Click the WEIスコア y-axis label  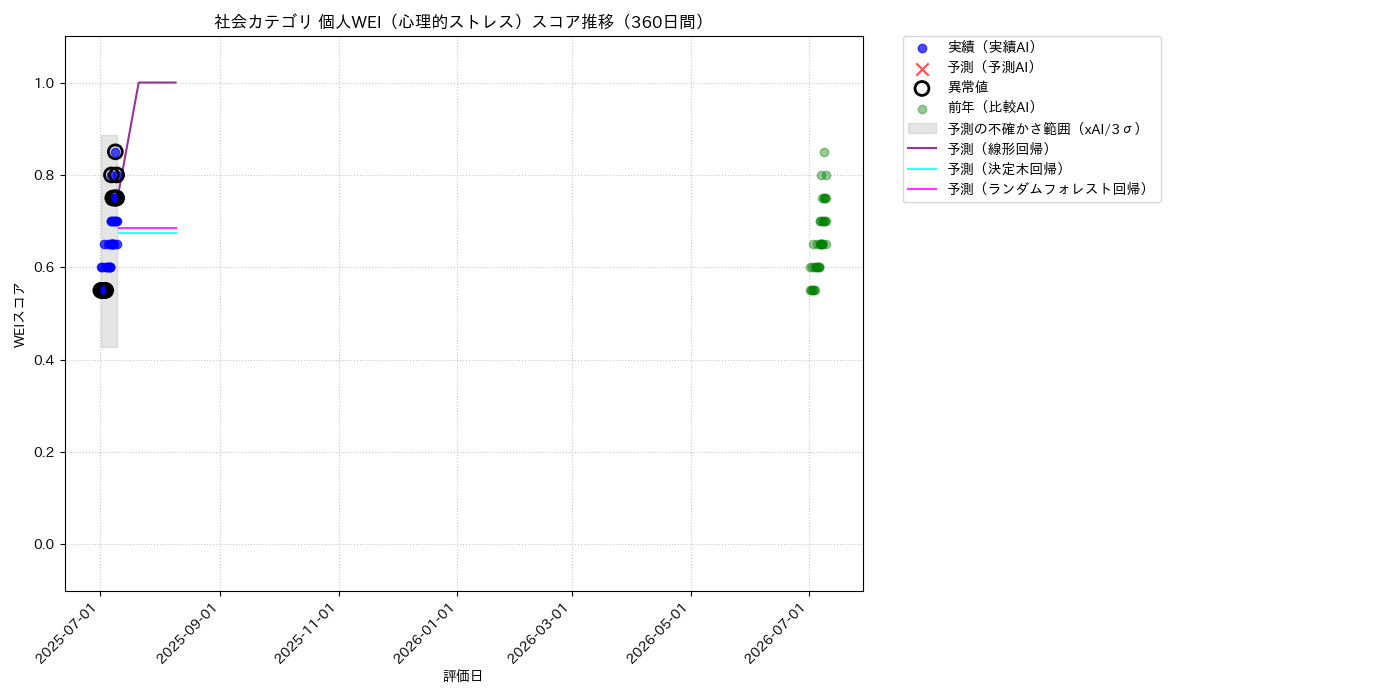point(20,315)
